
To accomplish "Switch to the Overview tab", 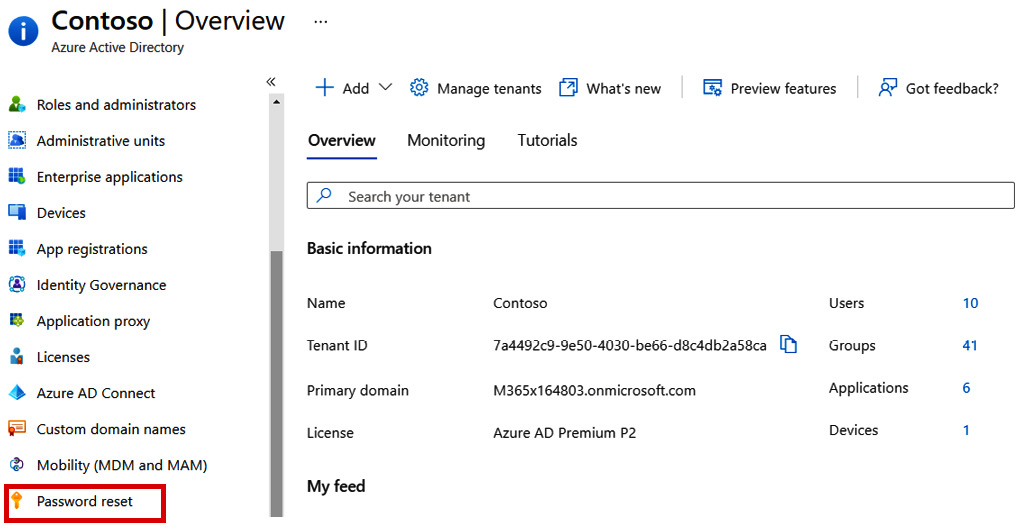I will [x=342, y=140].
